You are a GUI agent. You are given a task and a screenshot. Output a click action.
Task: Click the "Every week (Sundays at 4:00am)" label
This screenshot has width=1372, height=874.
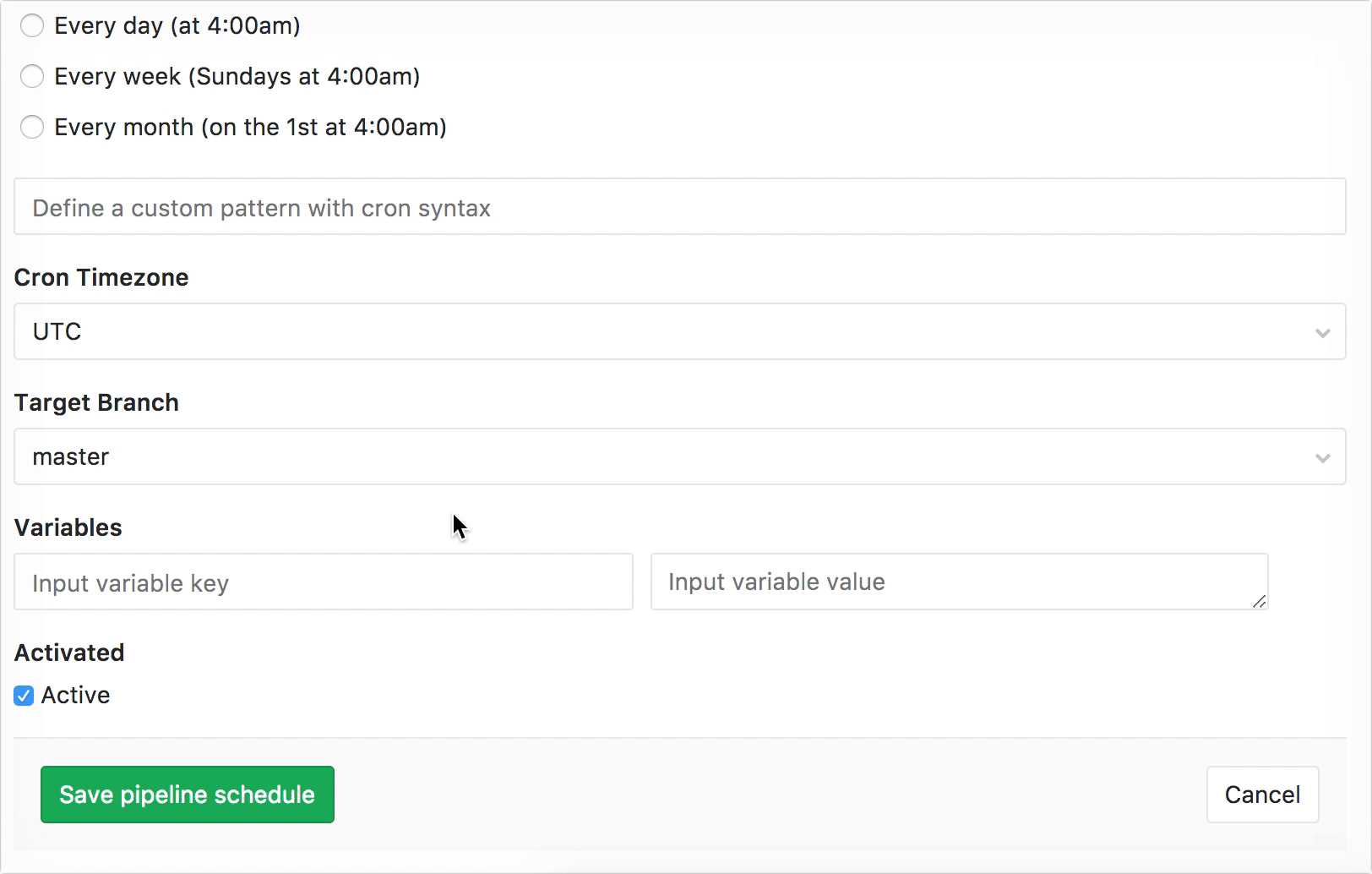point(237,77)
